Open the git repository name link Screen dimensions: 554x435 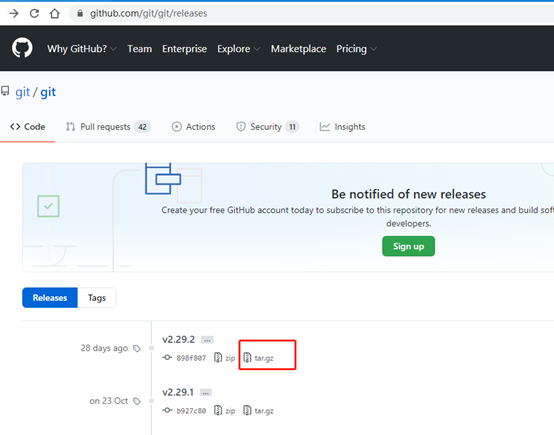(48, 92)
